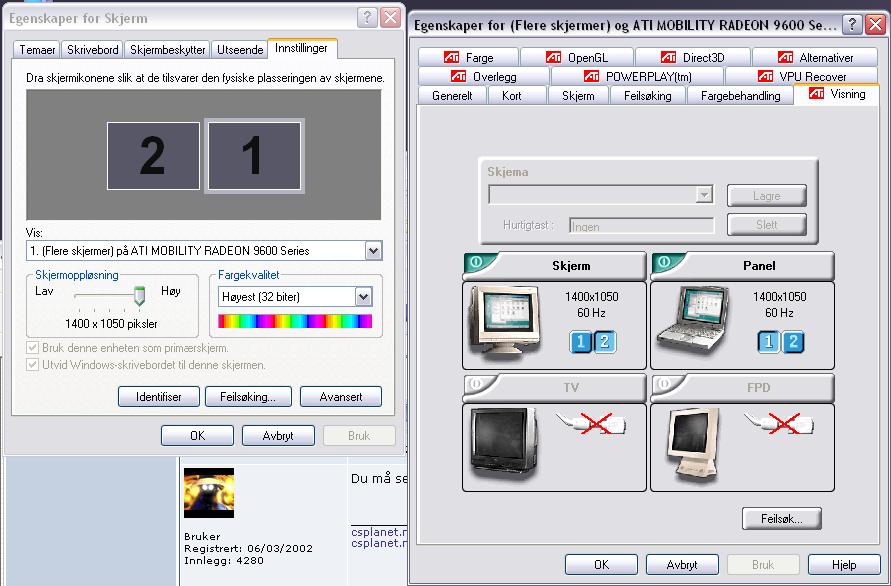Toggle the FPD display power icon
The height and width of the screenshot is (586, 891).
665,384
